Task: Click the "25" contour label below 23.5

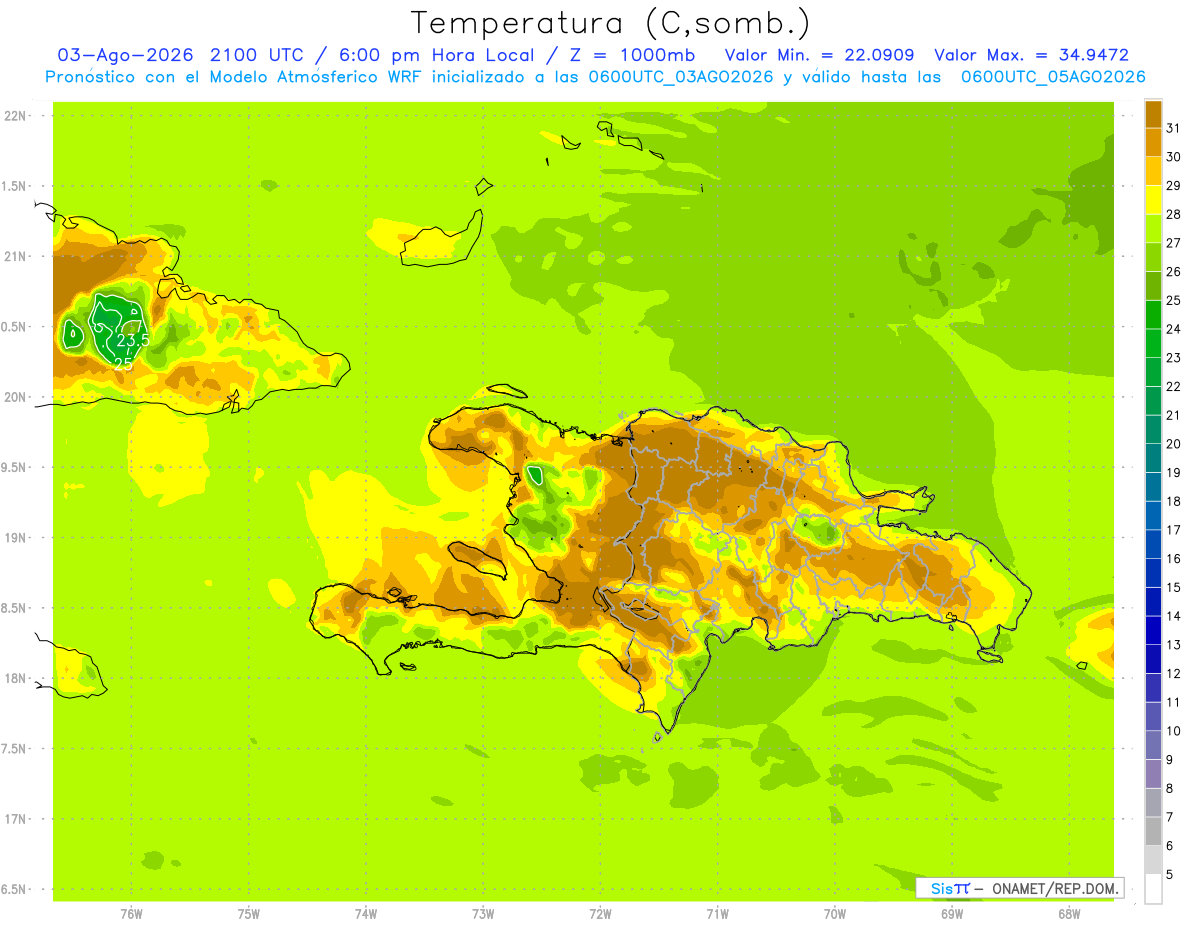Action: point(124,364)
